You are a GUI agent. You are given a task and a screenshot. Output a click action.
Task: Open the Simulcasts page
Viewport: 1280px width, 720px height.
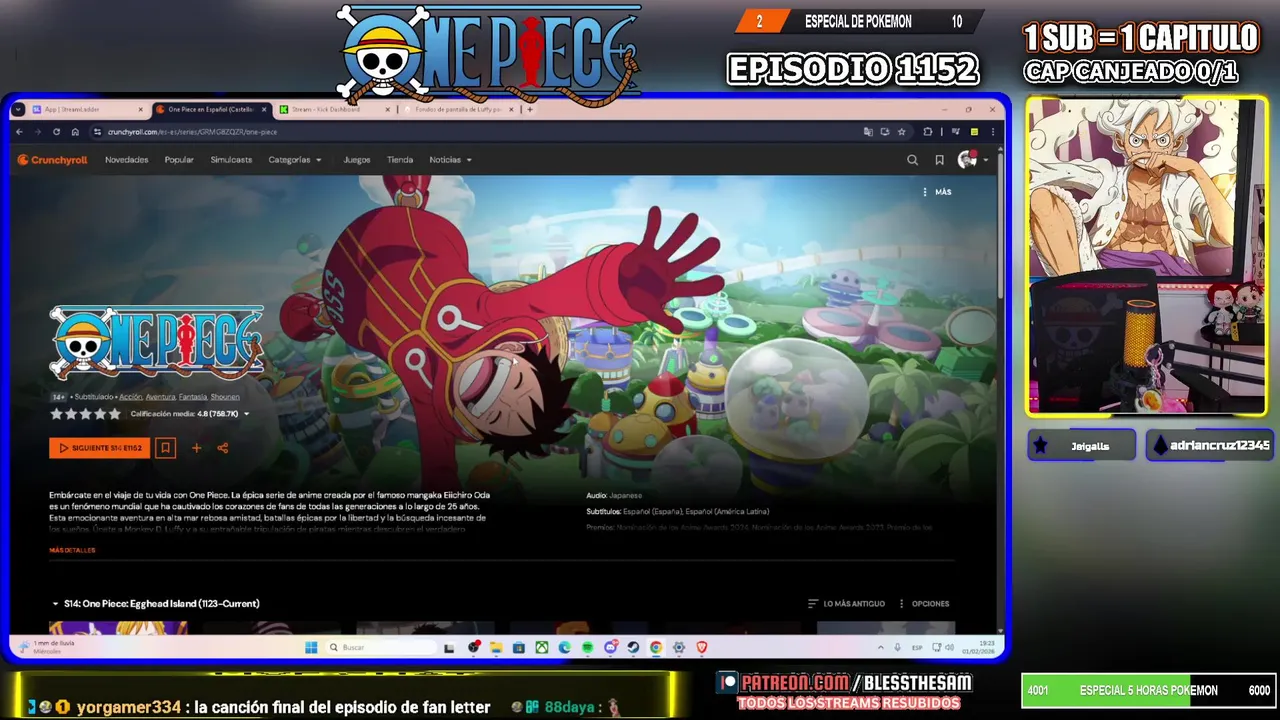click(231, 160)
